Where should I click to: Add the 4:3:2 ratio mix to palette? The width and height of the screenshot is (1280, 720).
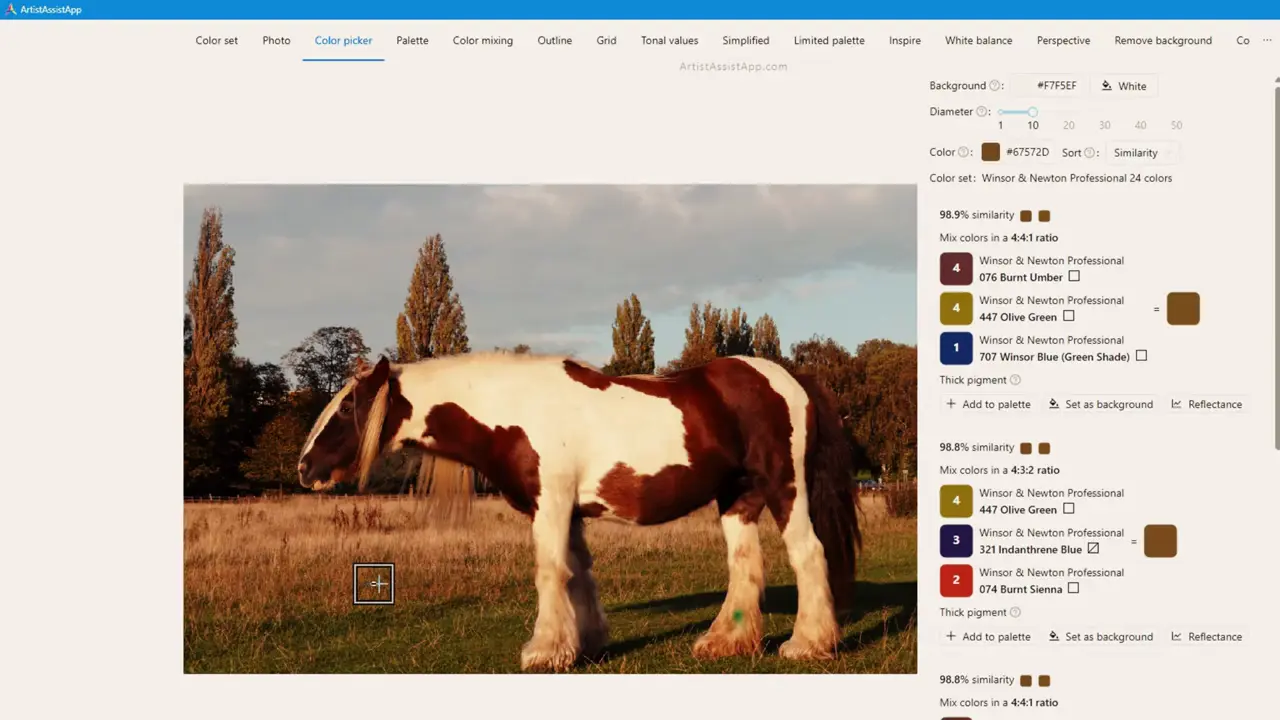click(x=987, y=637)
